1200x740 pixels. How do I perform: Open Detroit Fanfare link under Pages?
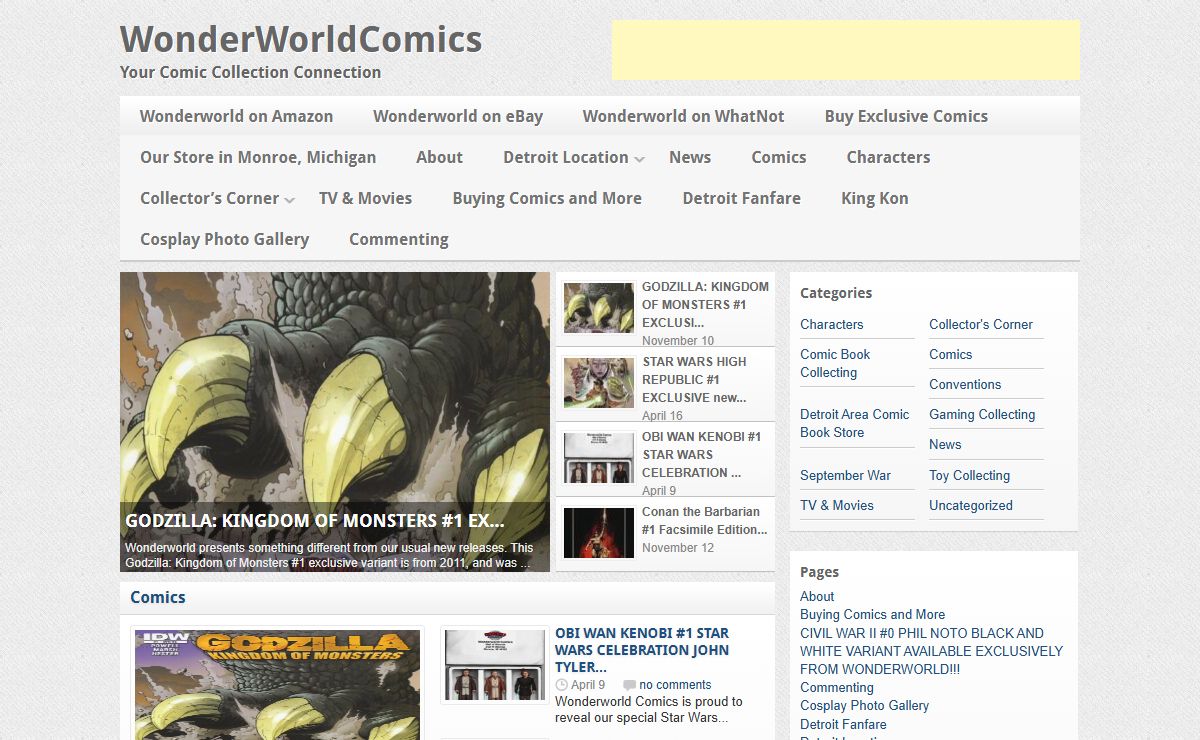pos(843,724)
